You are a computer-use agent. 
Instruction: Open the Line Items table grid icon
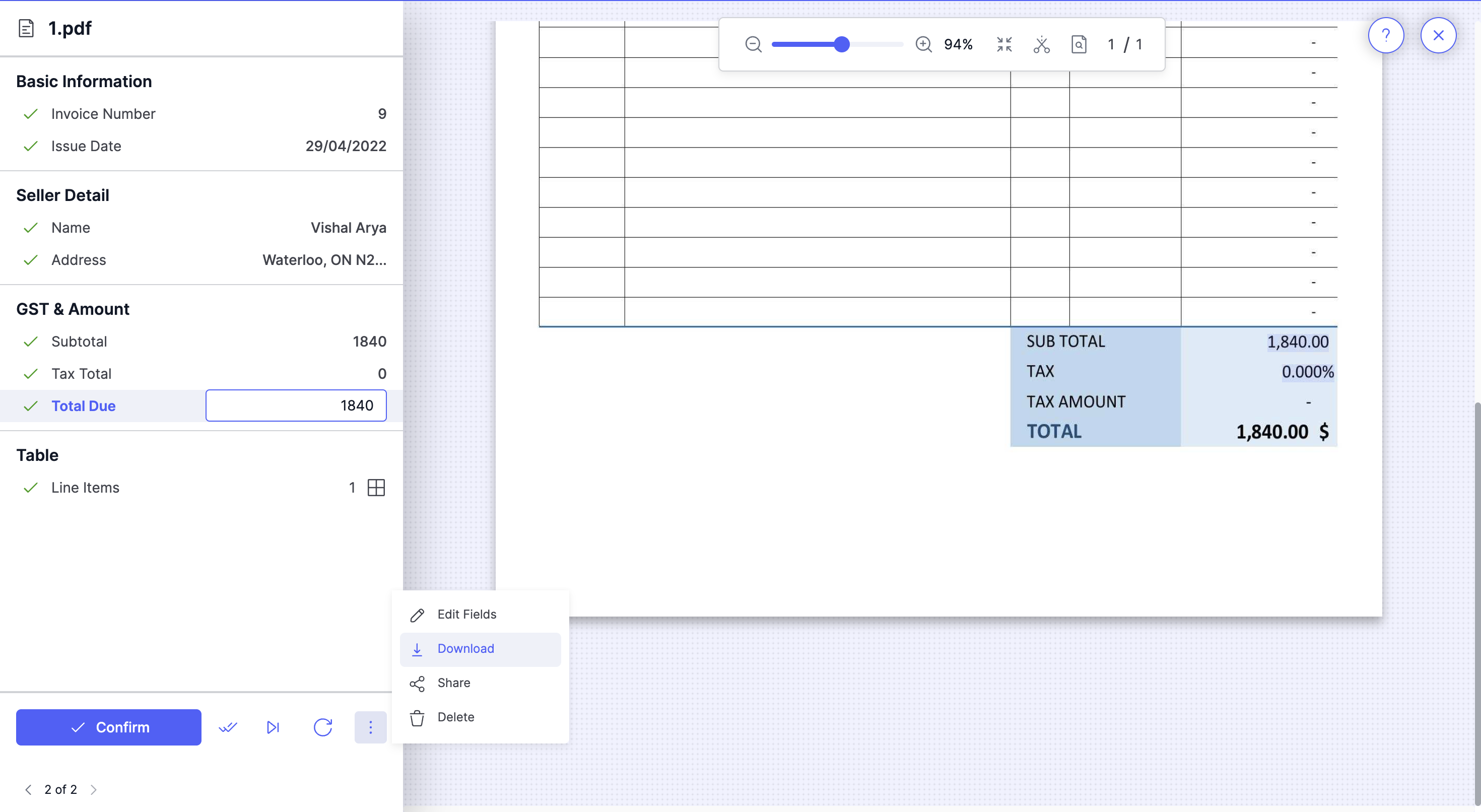click(x=376, y=488)
